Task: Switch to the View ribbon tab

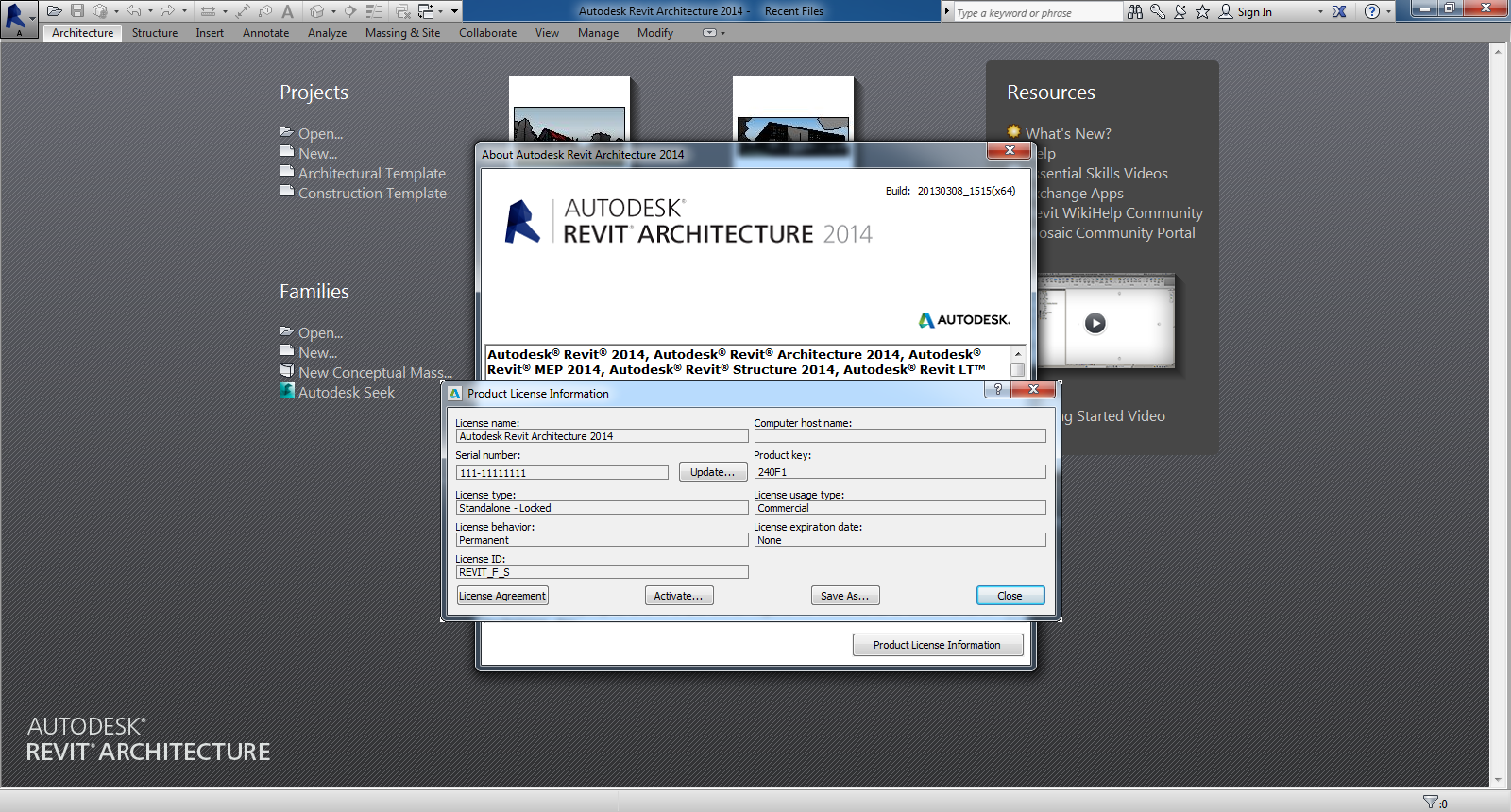Action: coord(547,33)
